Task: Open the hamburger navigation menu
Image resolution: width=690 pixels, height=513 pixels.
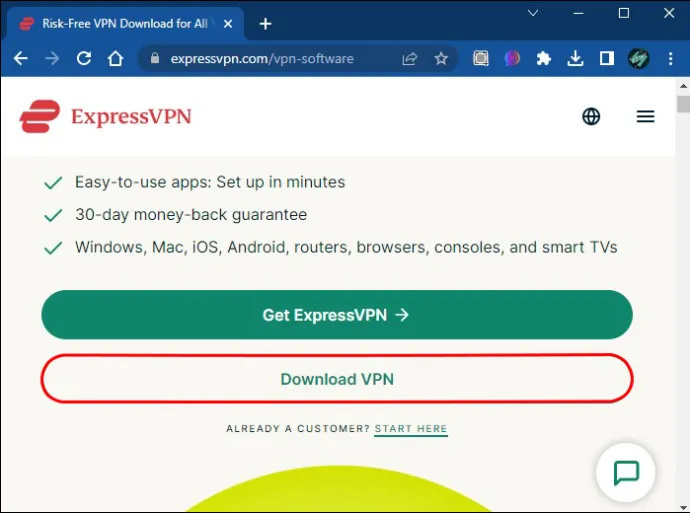Action: 645,116
